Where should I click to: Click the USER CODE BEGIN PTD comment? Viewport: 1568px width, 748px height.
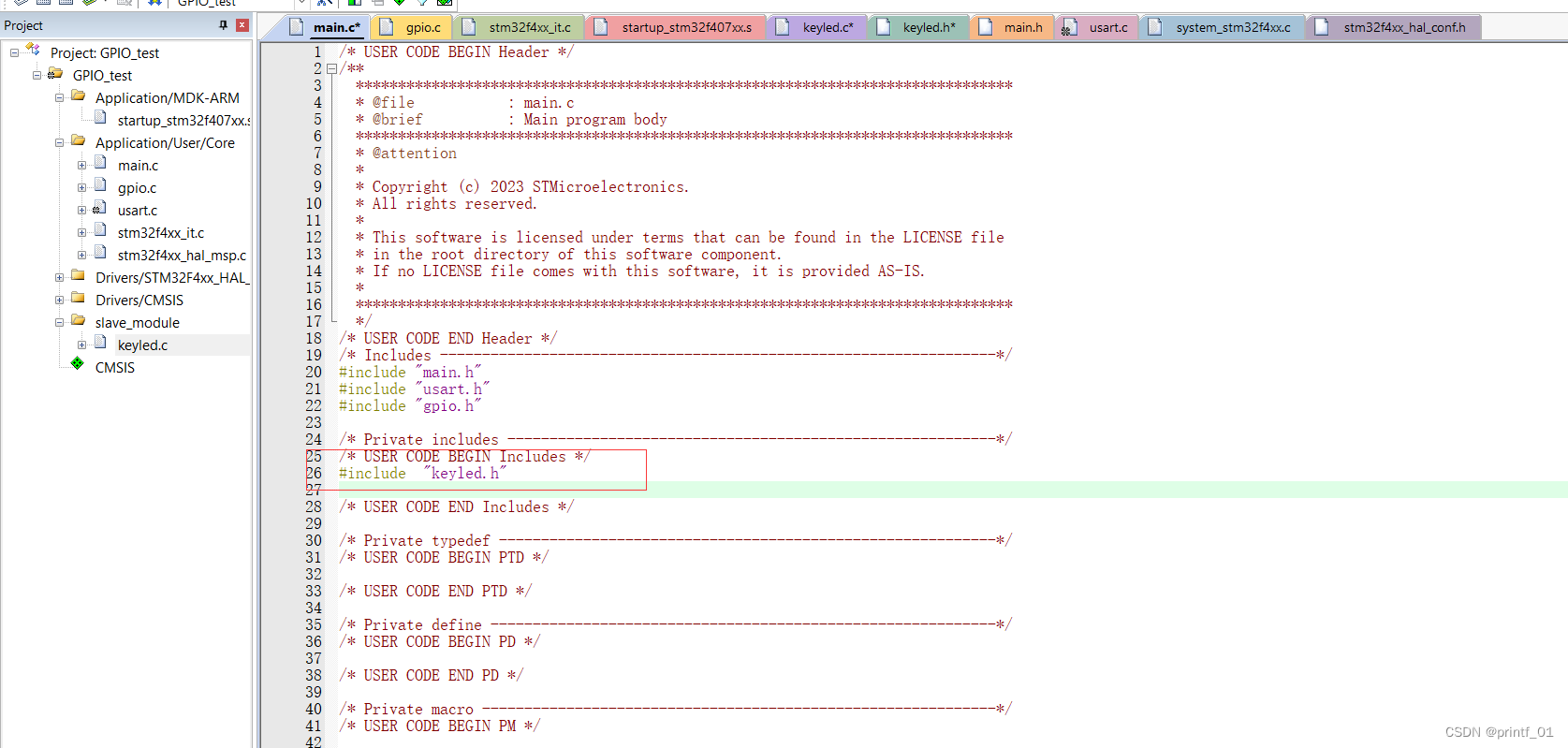point(444,558)
